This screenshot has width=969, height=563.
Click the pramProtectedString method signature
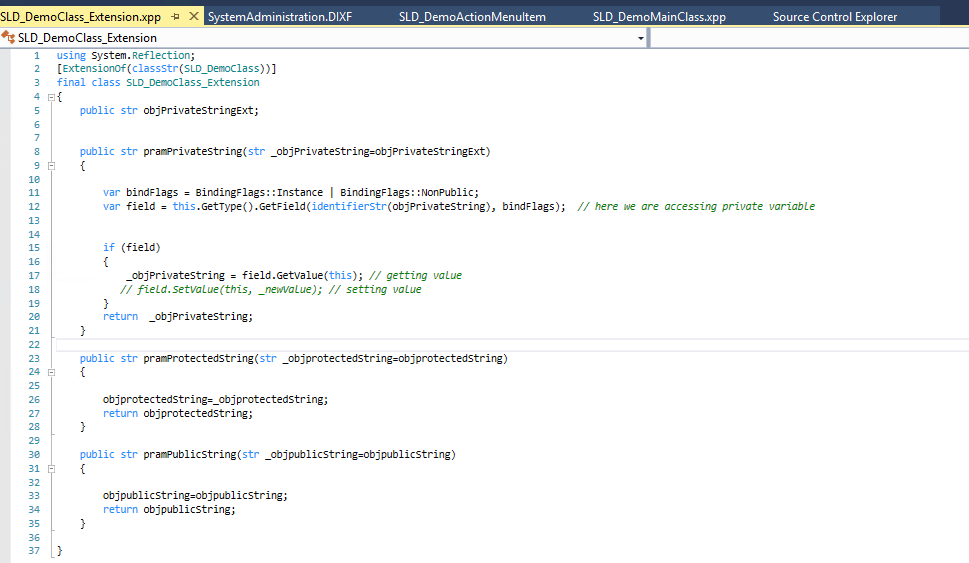[294, 358]
